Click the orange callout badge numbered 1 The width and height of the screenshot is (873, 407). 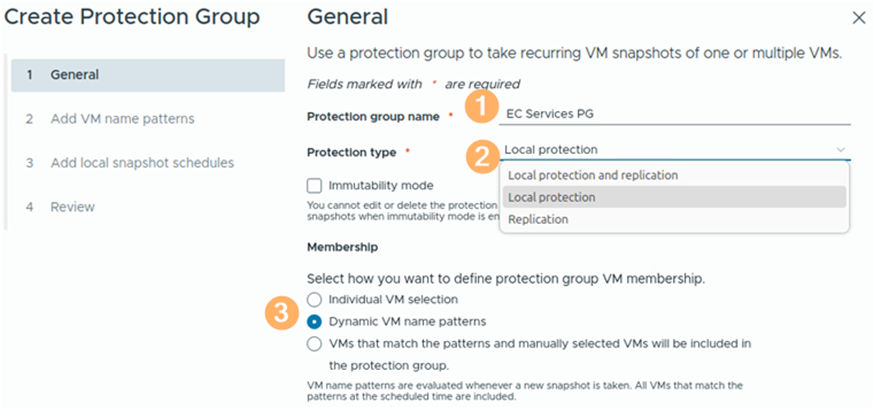[x=483, y=107]
